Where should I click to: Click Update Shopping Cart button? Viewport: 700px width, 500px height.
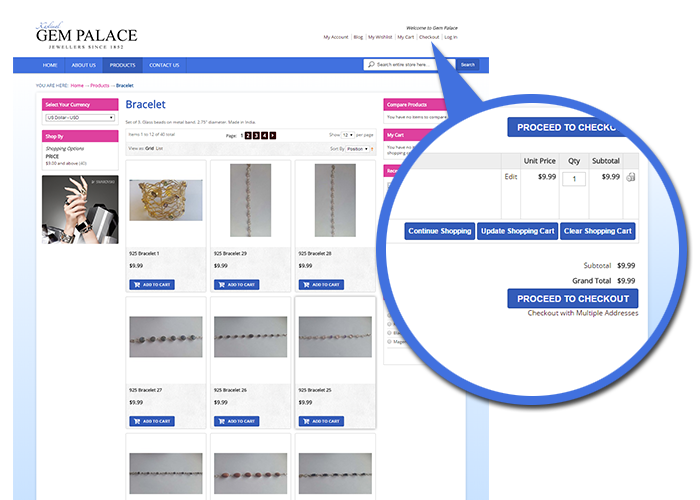tap(517, 231)
